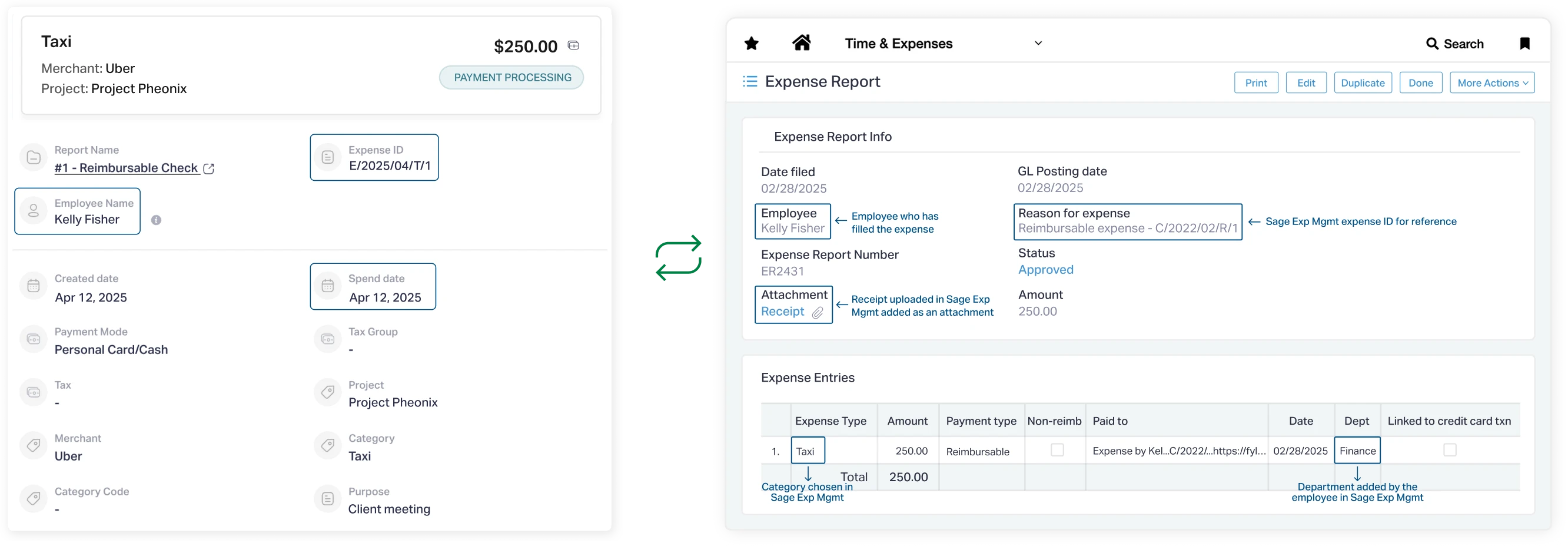
Task: Click the wallet icon beside the $250.00 amount
Action: (573, 45)
